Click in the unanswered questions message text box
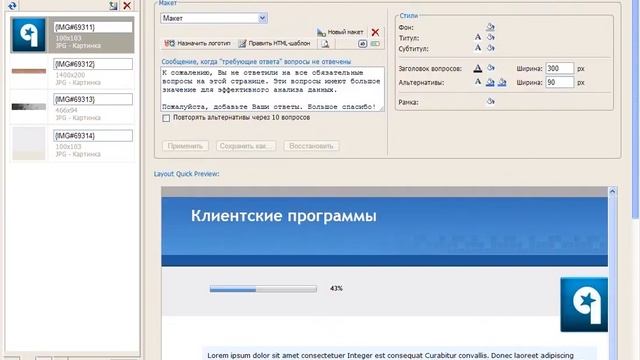This screenshot has width=640, height=360. (272, 89)
